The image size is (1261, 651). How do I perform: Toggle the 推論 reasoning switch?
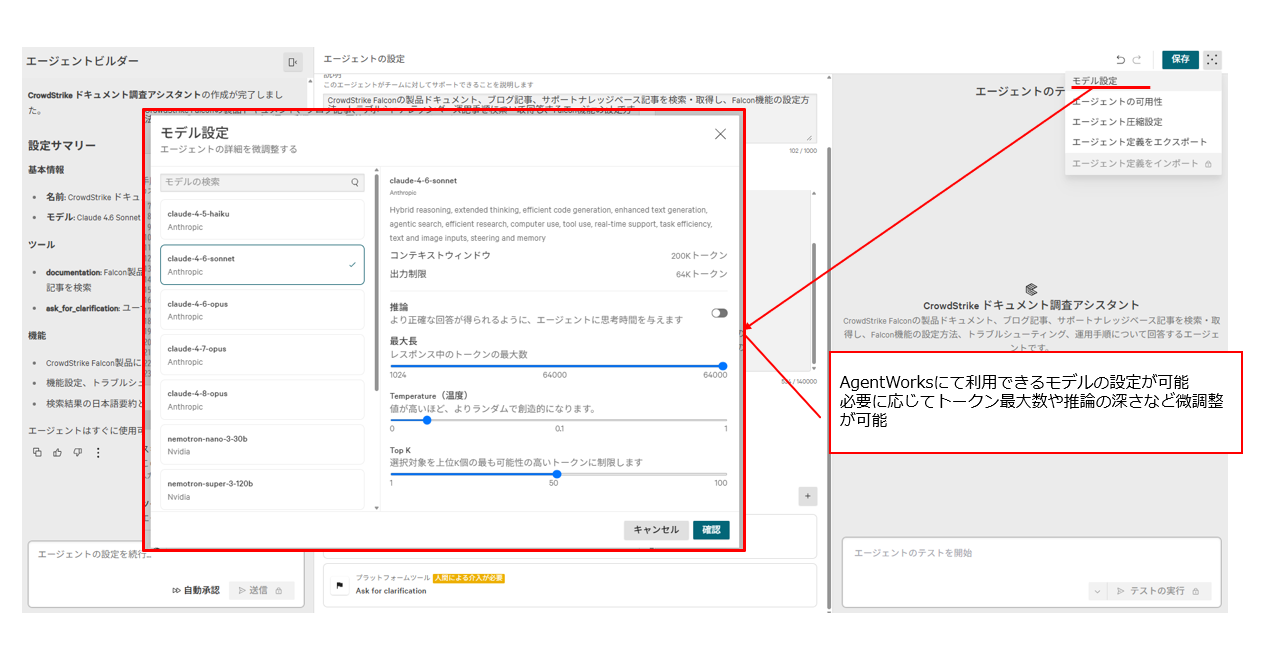pos(719,313)
